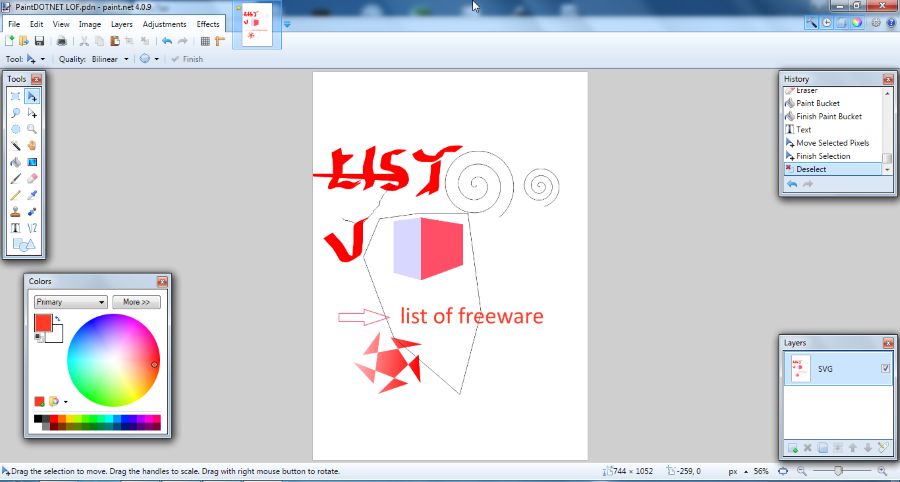Select the Lasso Select tool

tap(15, 113)
